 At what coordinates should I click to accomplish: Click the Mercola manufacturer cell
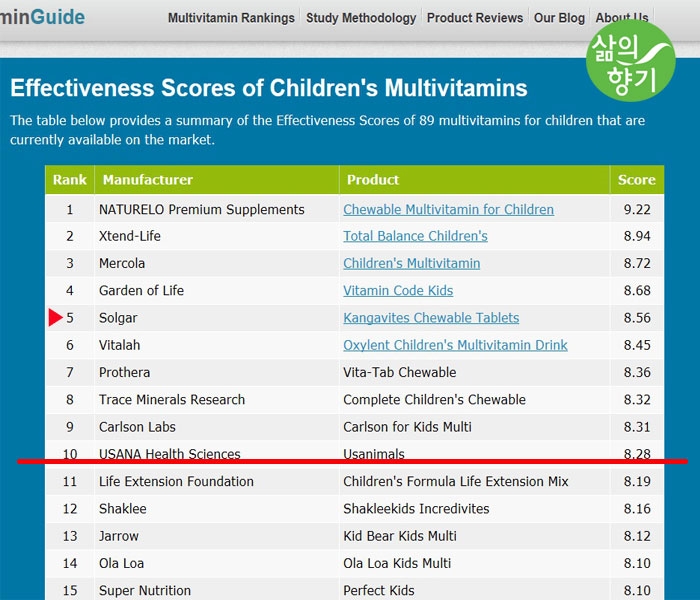tap(217, 263)
